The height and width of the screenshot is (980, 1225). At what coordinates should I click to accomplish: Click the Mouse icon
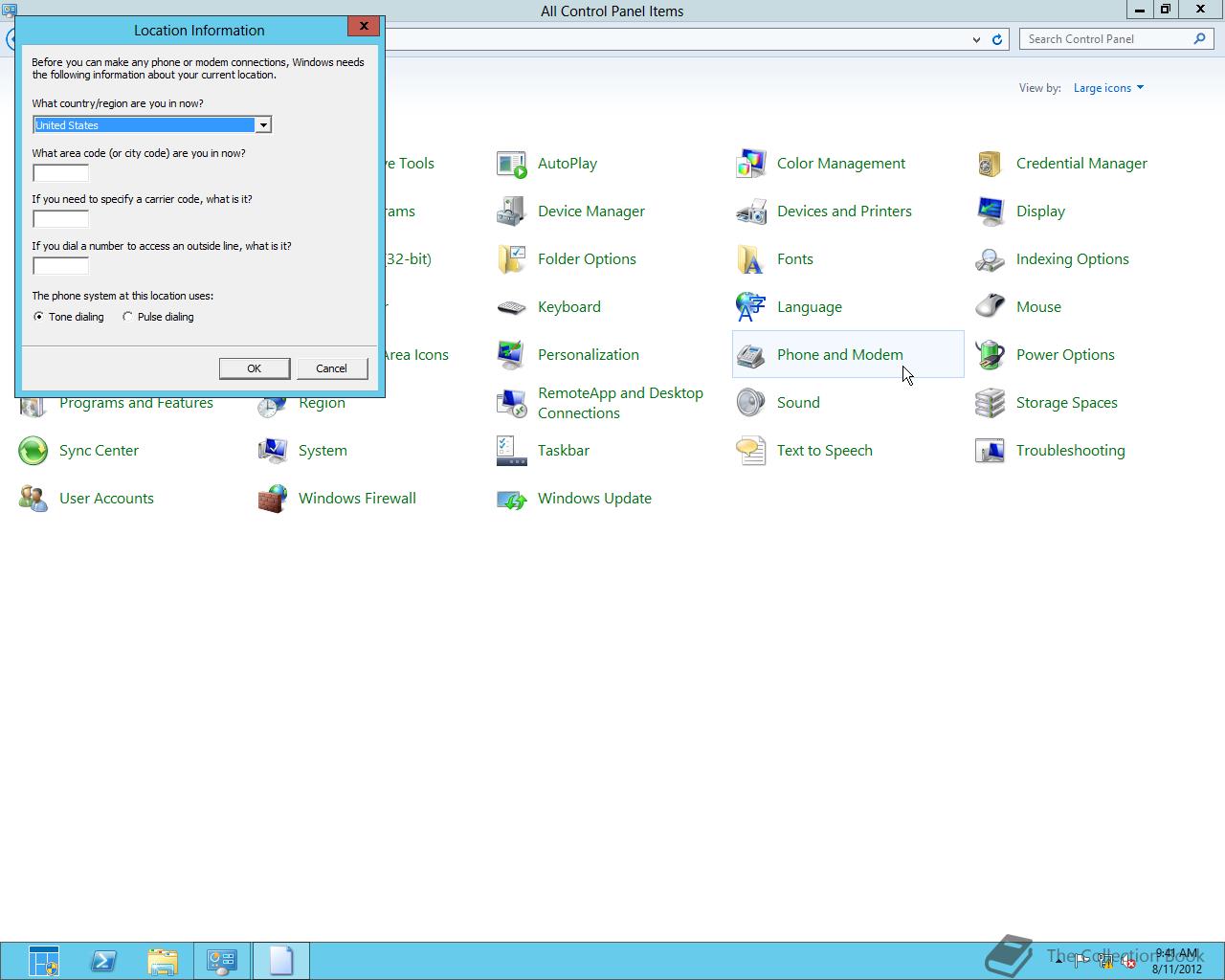[991, 307]
